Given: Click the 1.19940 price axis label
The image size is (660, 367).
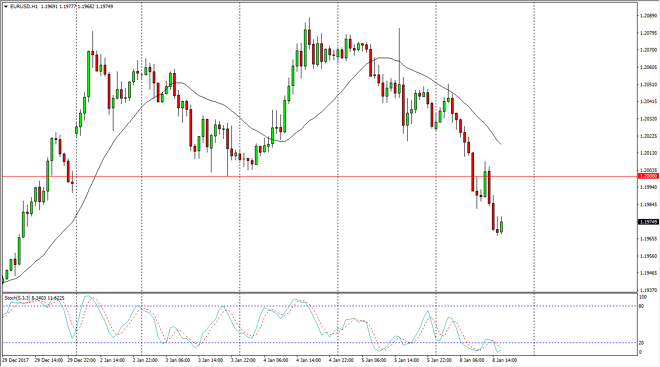Looking at the screenshot, I should pos(648,187).
